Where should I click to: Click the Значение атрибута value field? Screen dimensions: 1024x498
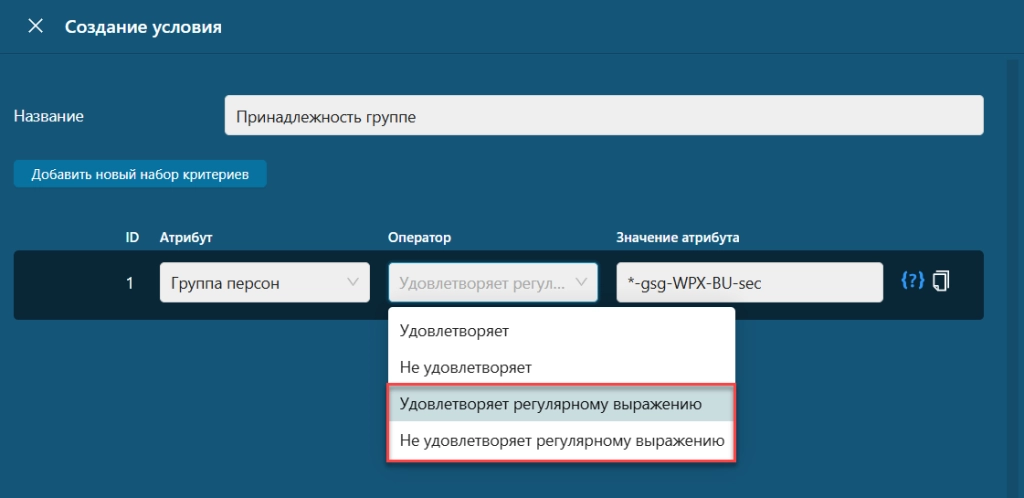click(749, 283)
